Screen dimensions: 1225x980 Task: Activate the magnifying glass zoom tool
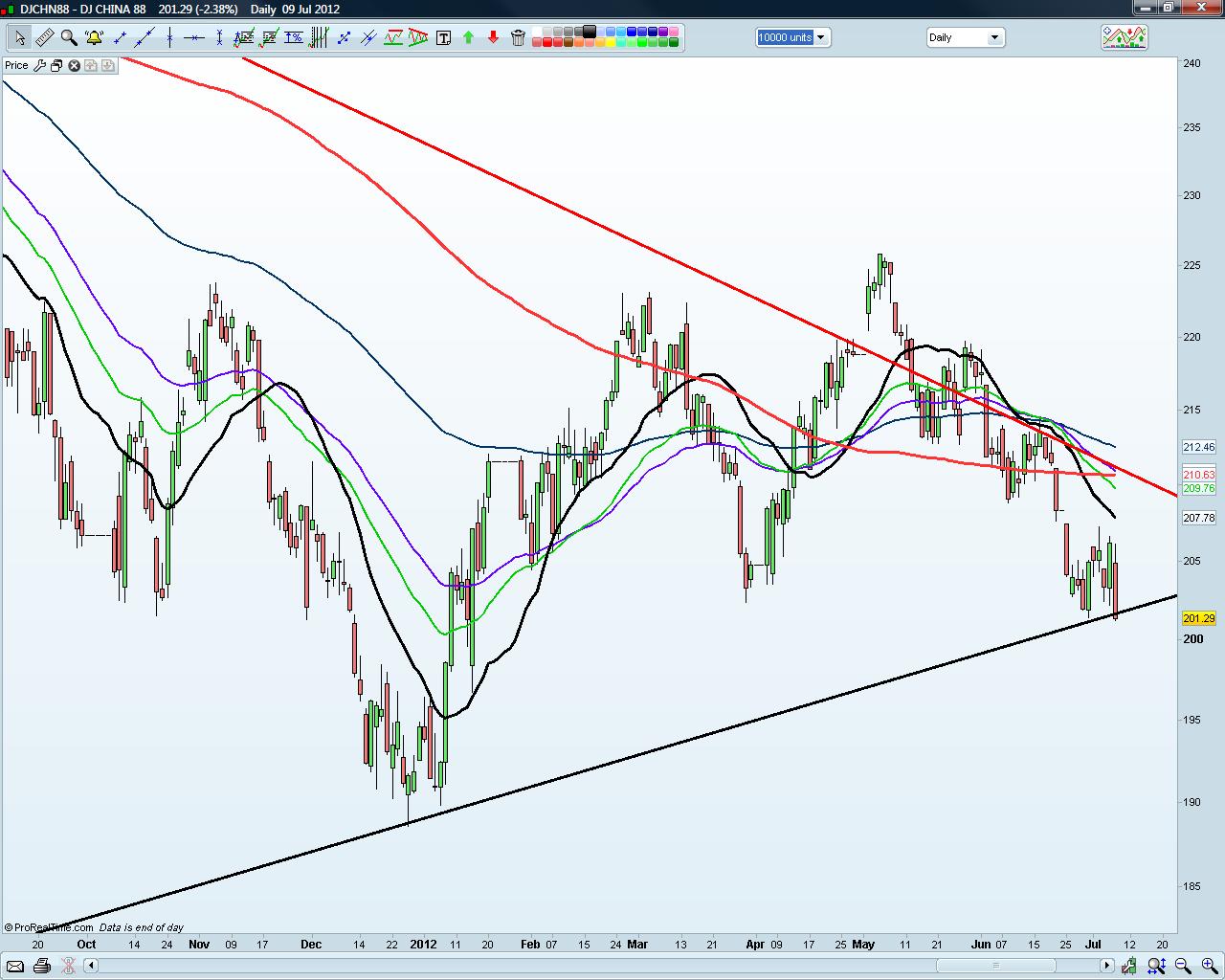coord(69,37)
